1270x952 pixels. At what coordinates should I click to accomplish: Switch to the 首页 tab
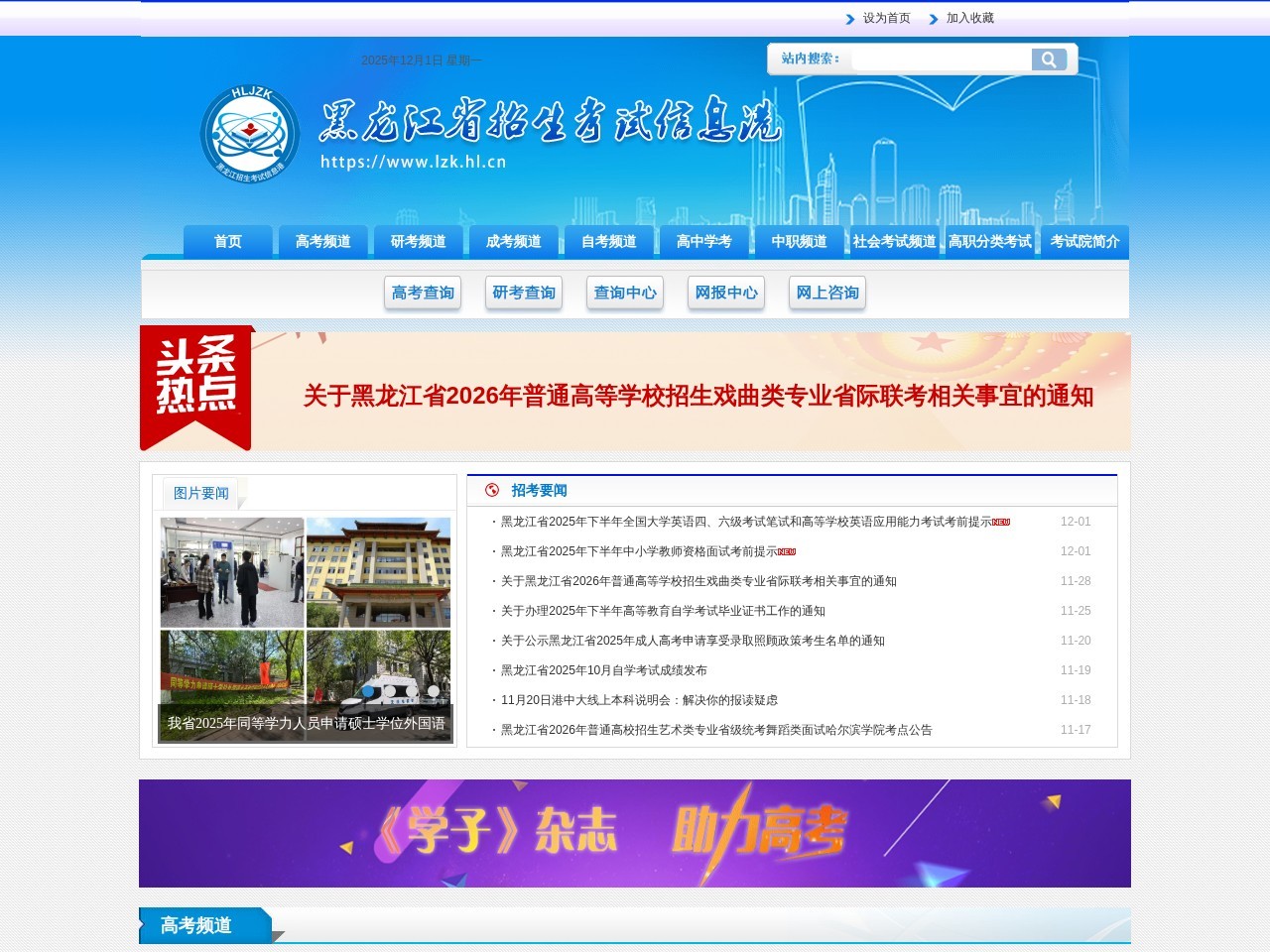coord(227,240)
